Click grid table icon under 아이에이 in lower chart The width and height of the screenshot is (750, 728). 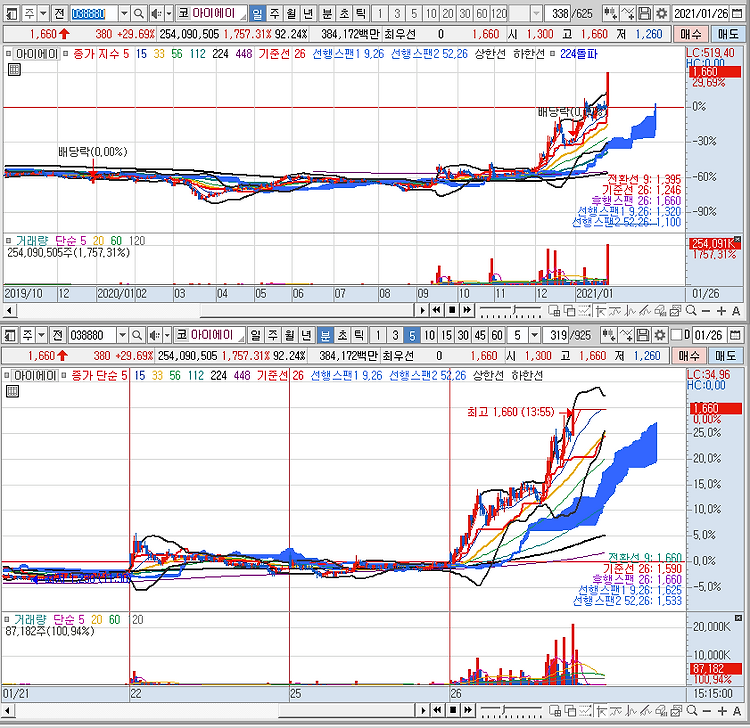[12, 392]
